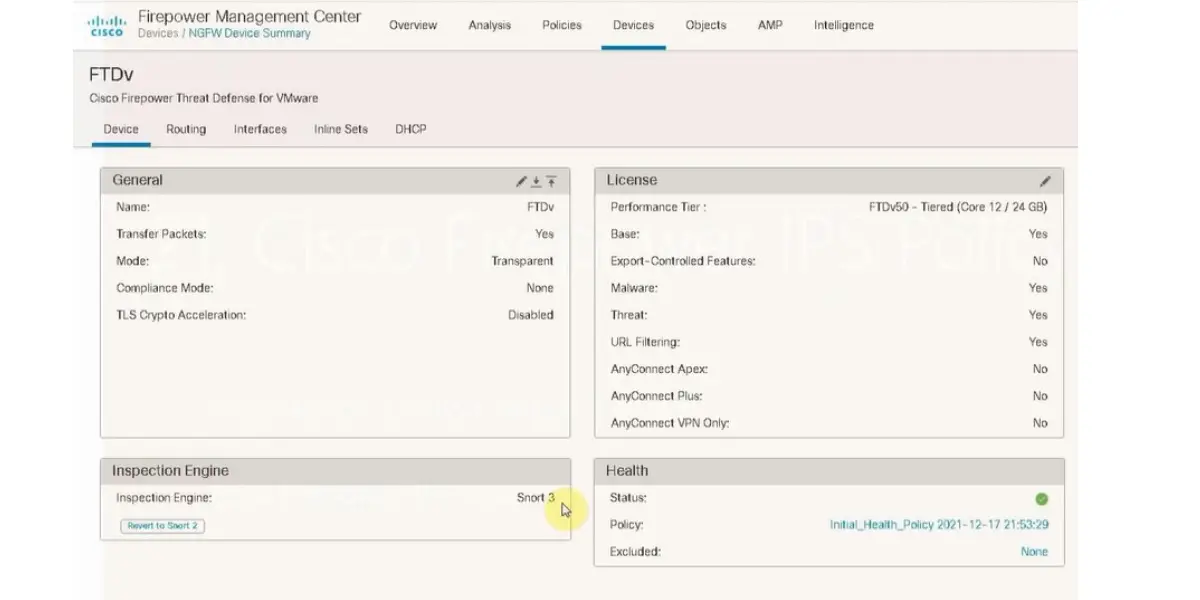Open the Intelligence menu

(844, 25)
